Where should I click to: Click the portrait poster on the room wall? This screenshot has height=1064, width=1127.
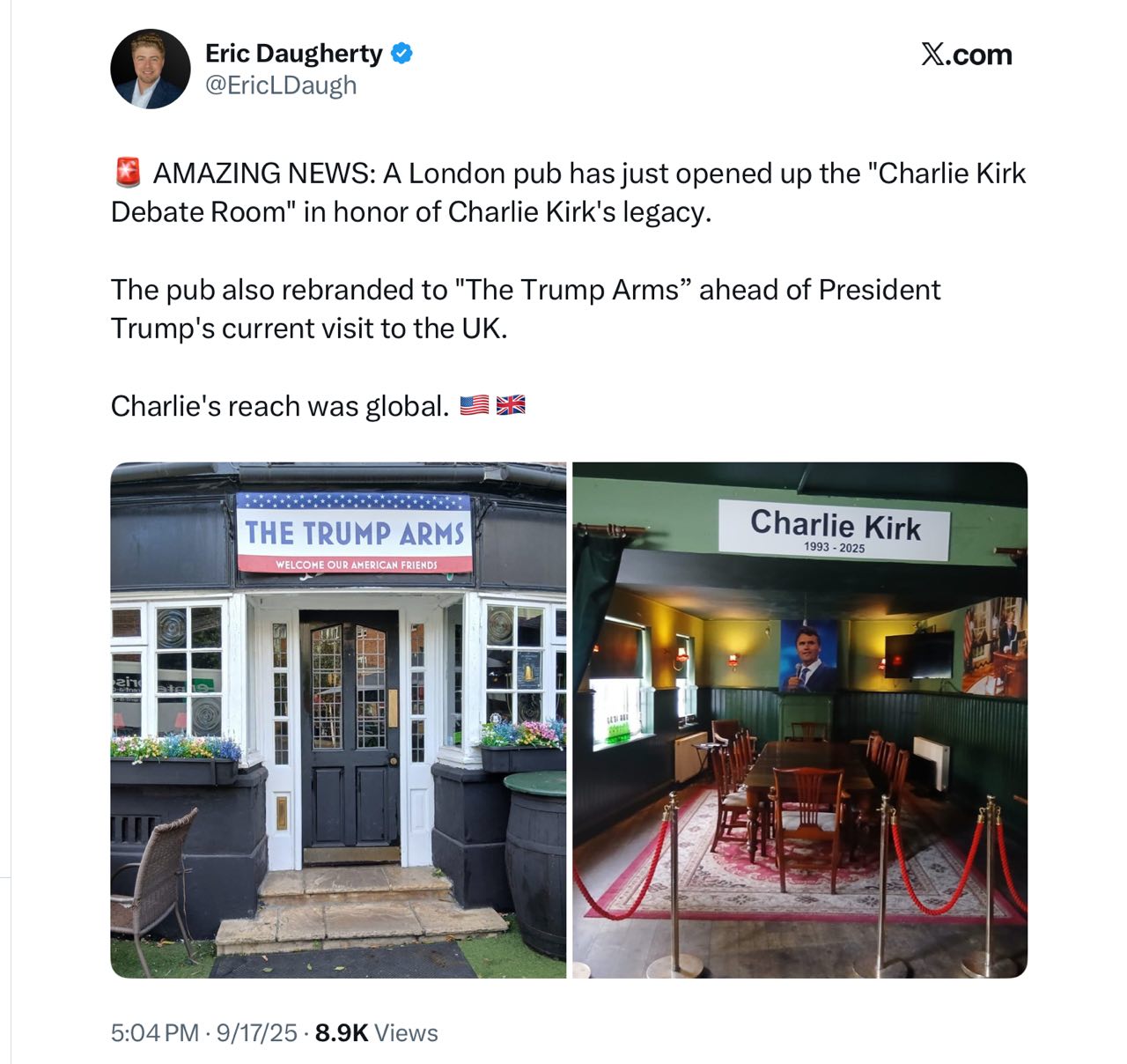pos(808,654)
